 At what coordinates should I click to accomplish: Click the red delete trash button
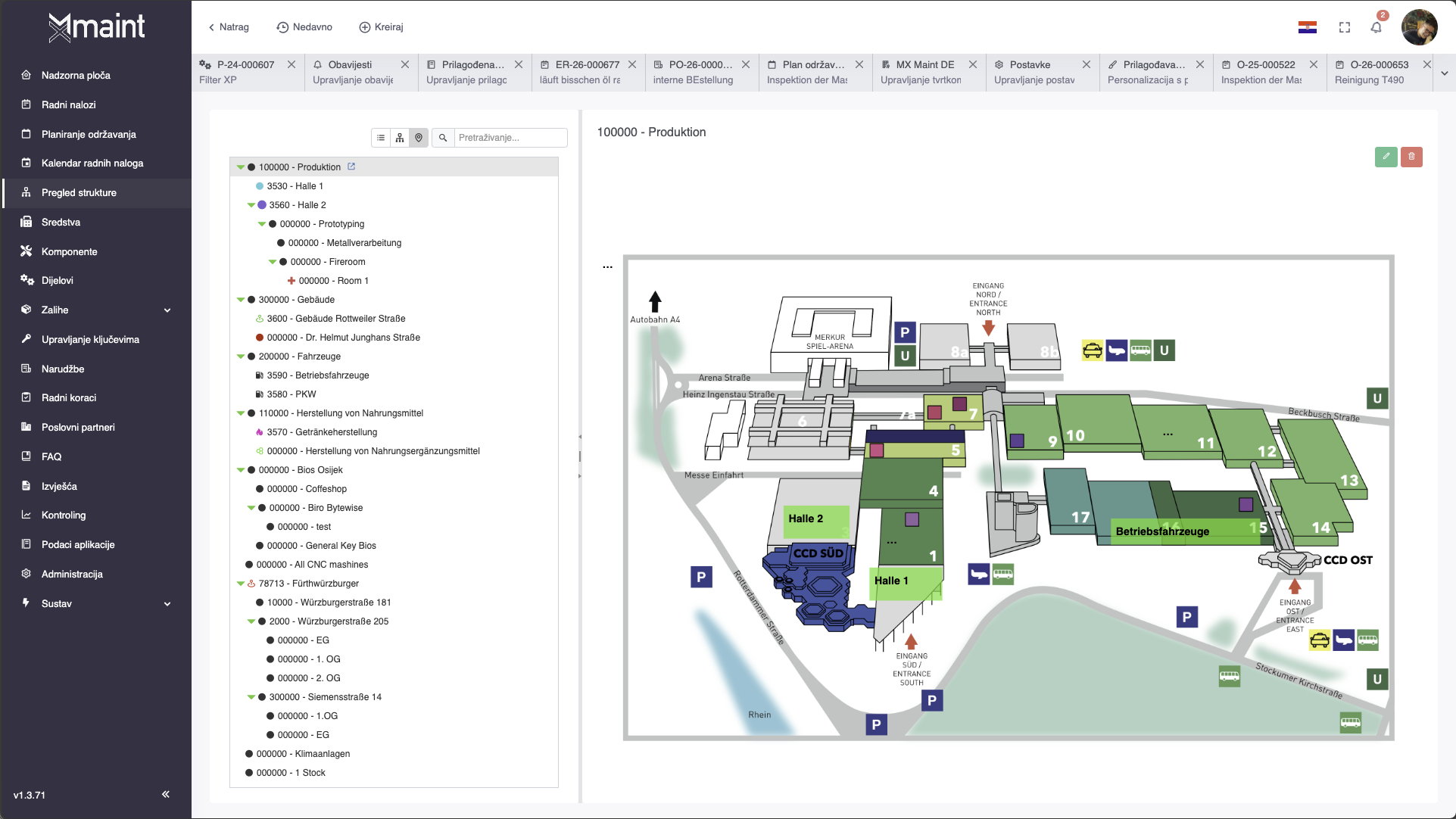pyautogui.click(x=1411, y=157)
